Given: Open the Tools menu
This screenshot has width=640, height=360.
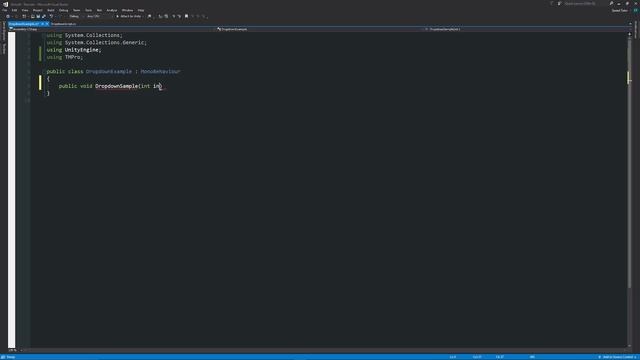Looking at the screenshot, I should (88, 10).
